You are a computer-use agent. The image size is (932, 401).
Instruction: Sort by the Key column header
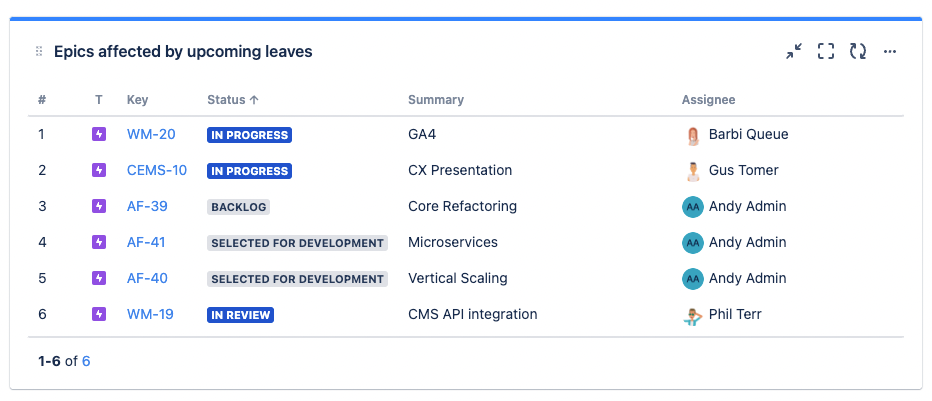tap(137, 100)
